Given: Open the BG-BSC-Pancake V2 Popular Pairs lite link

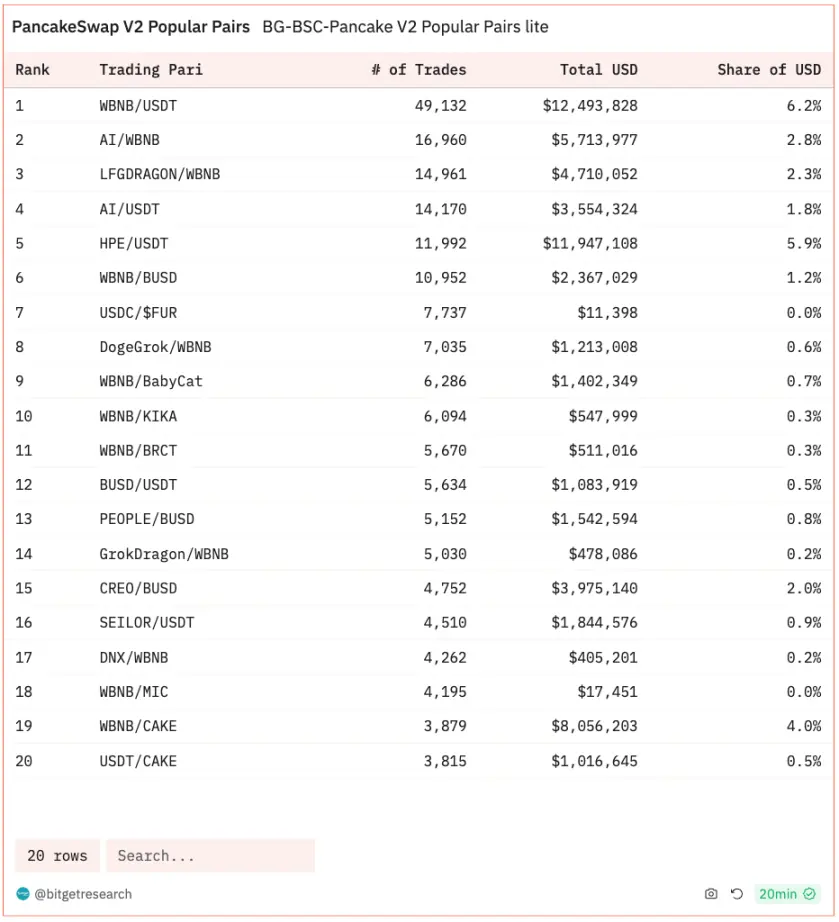Looking at the screenshot, I should tap(405, 27).
